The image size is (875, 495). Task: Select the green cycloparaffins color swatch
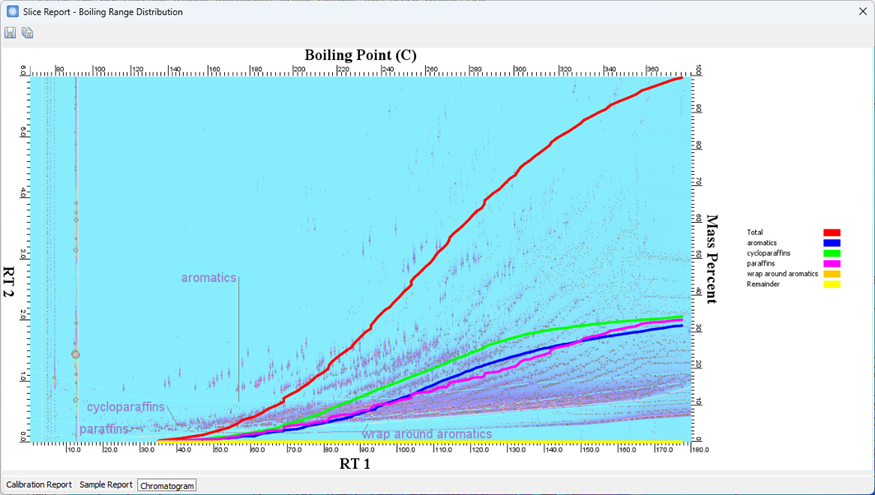tap(832, 253)
